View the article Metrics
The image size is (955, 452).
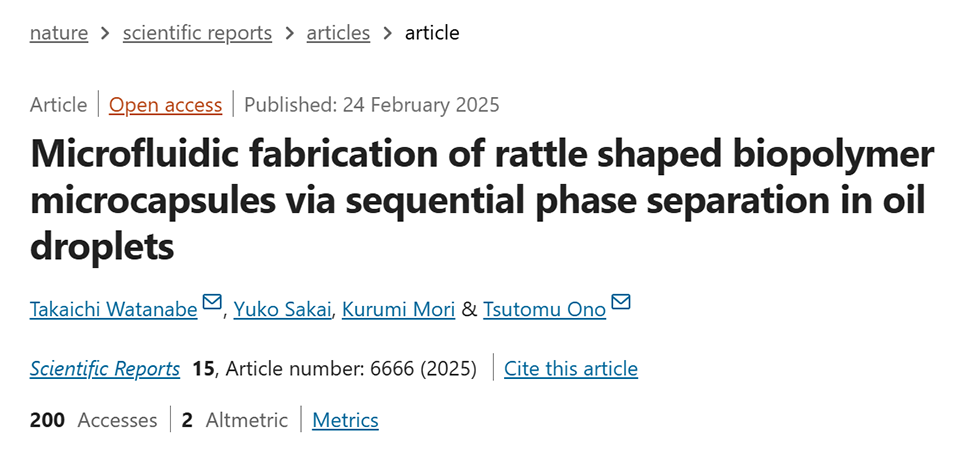pos(345,420)
